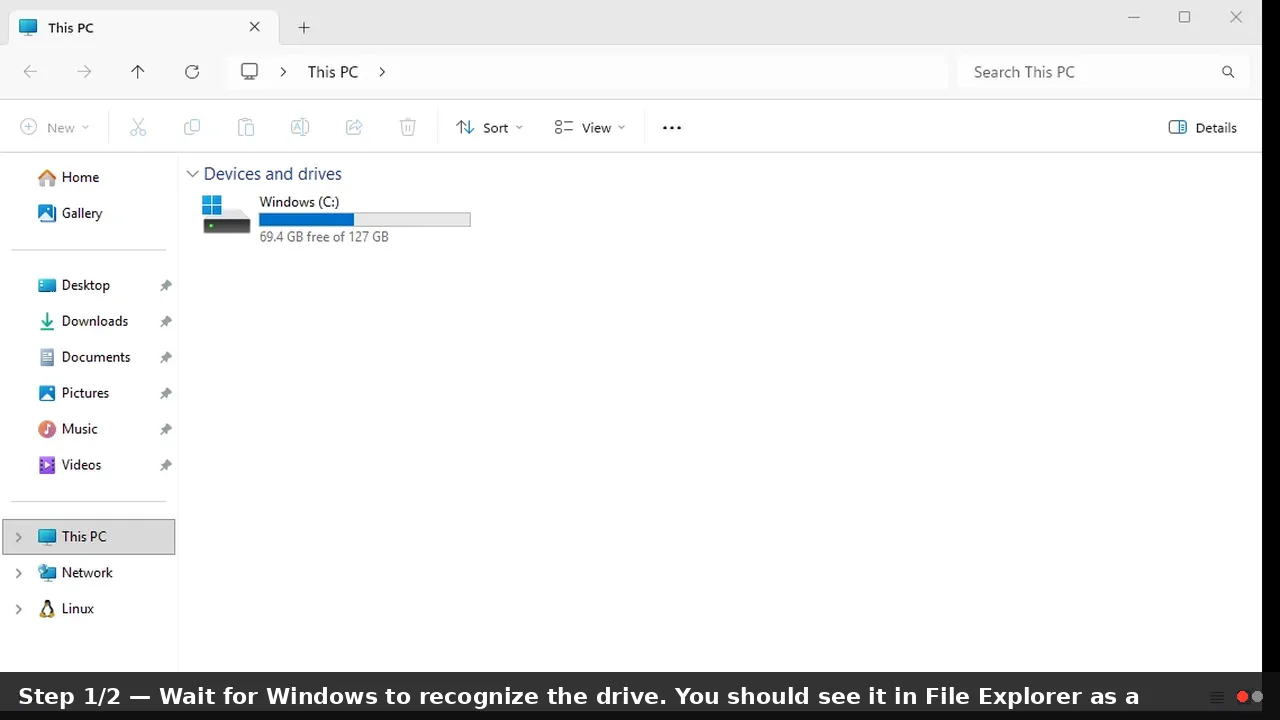This screenshot has width=1280, height=720.
Task: Click the "Windows (C:)" drive label
Action: [x=299, y=202]
